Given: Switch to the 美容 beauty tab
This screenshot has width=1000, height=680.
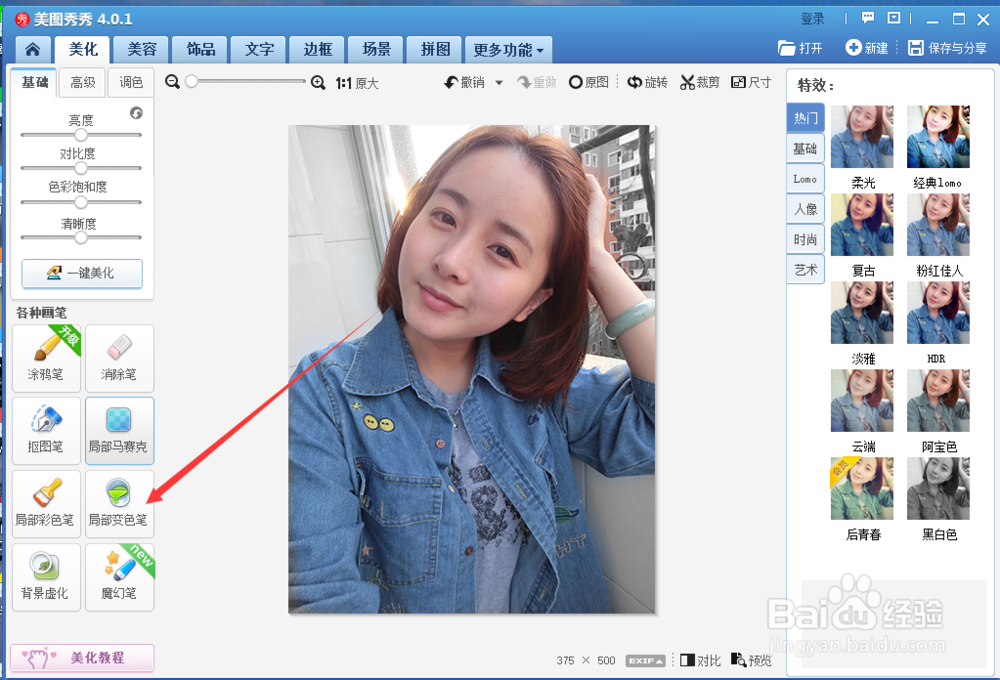Looking at the screenshot, I should (141, 48).
